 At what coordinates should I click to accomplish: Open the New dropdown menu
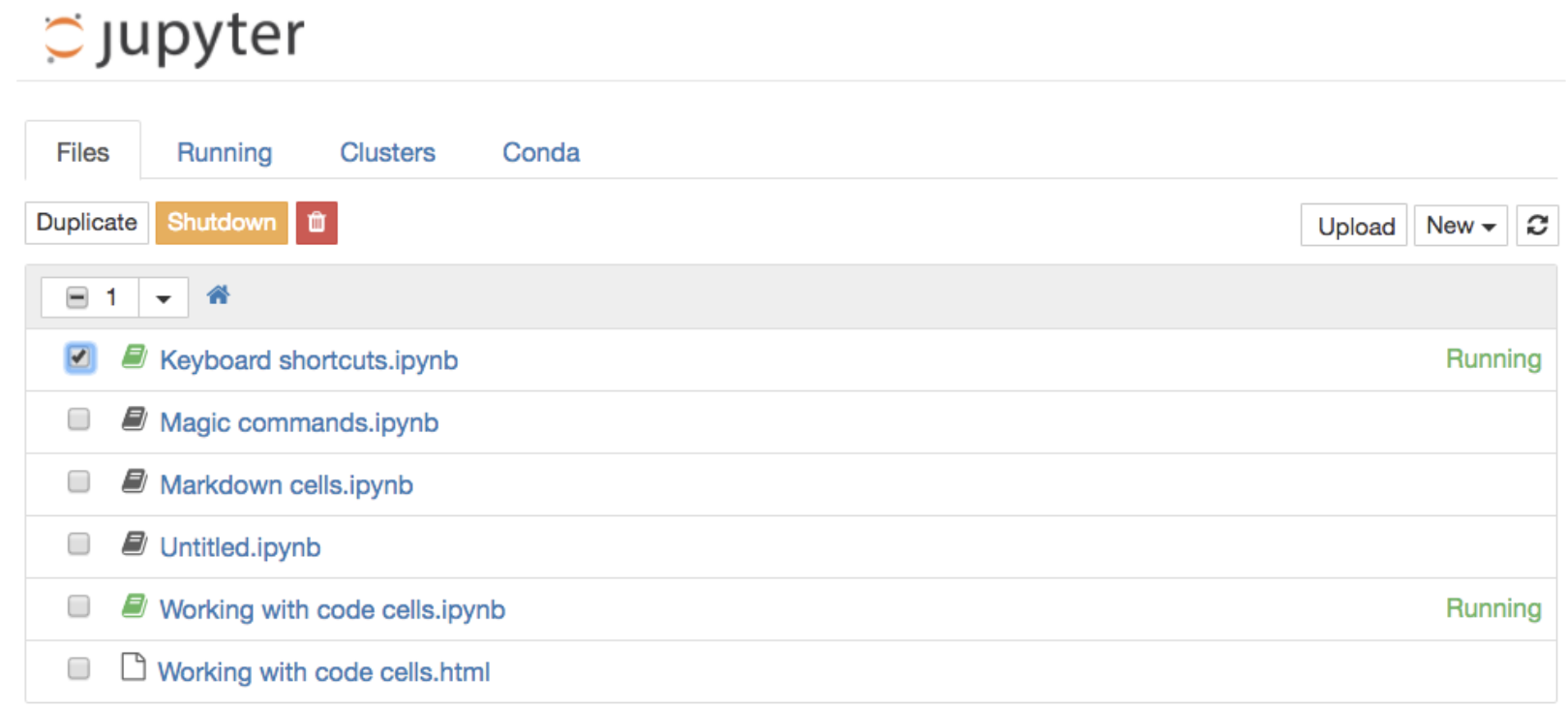coord(1461,226)
